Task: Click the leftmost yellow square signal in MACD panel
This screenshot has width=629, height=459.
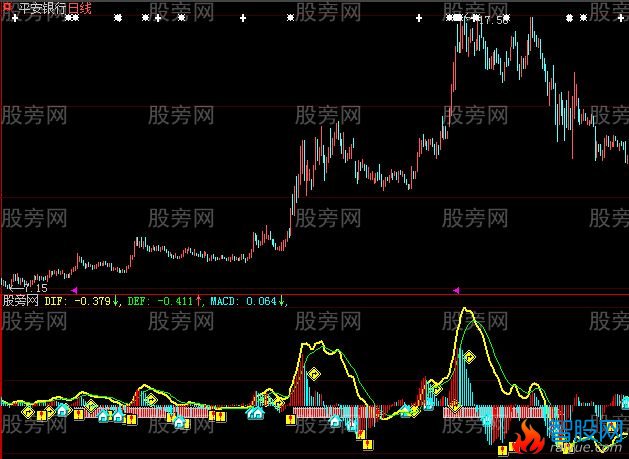Action: point(42,415)
